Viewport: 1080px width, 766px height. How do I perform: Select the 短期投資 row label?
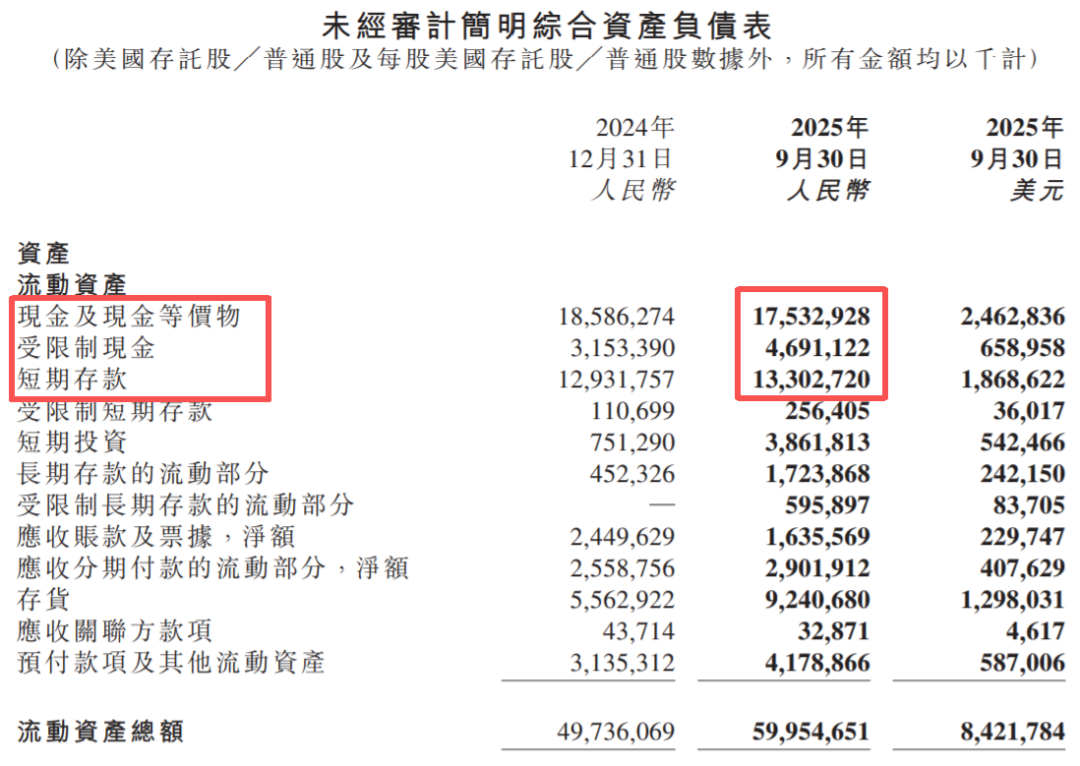point(72,442)
